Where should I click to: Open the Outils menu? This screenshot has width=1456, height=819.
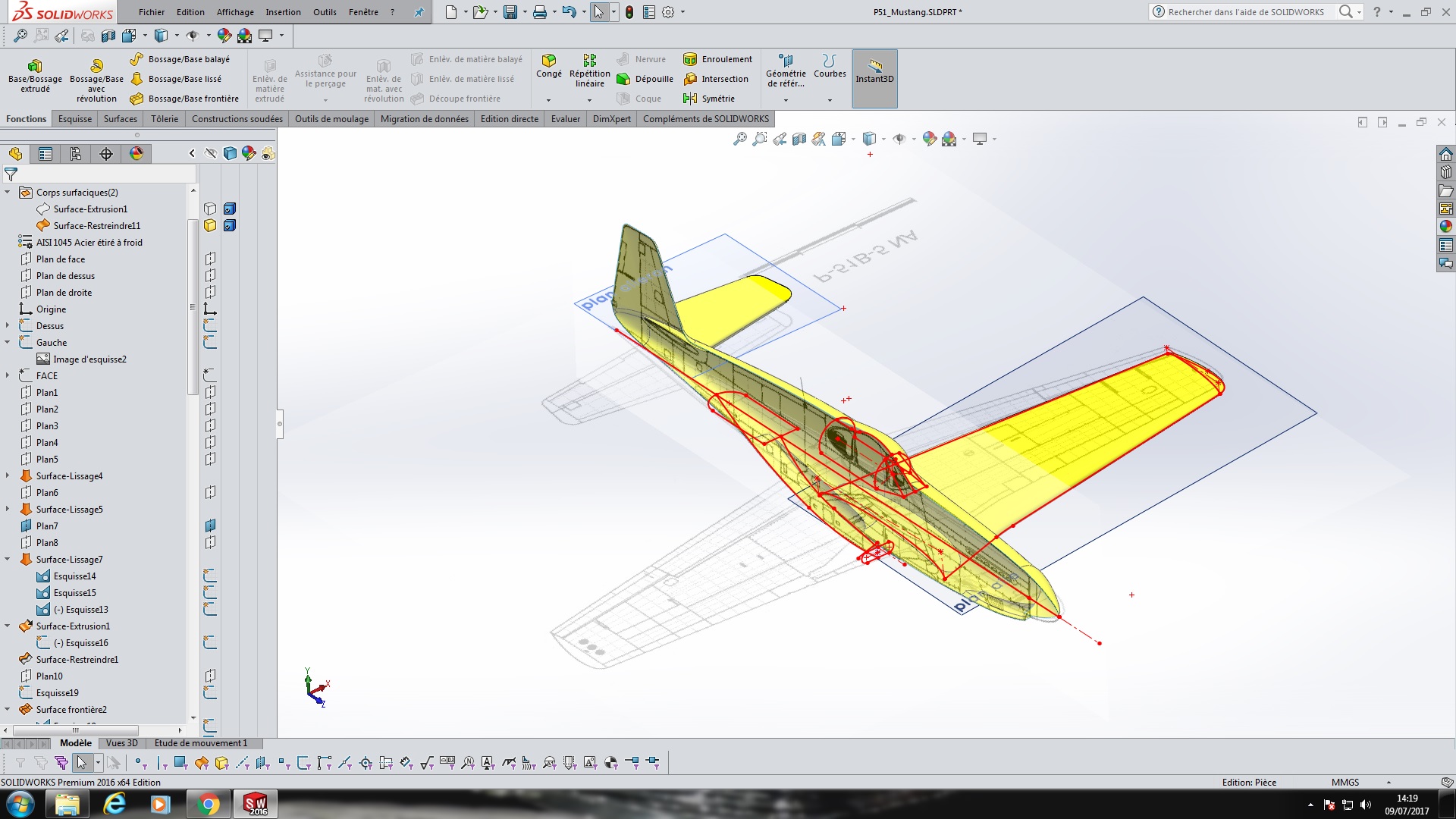click(325, 12)
